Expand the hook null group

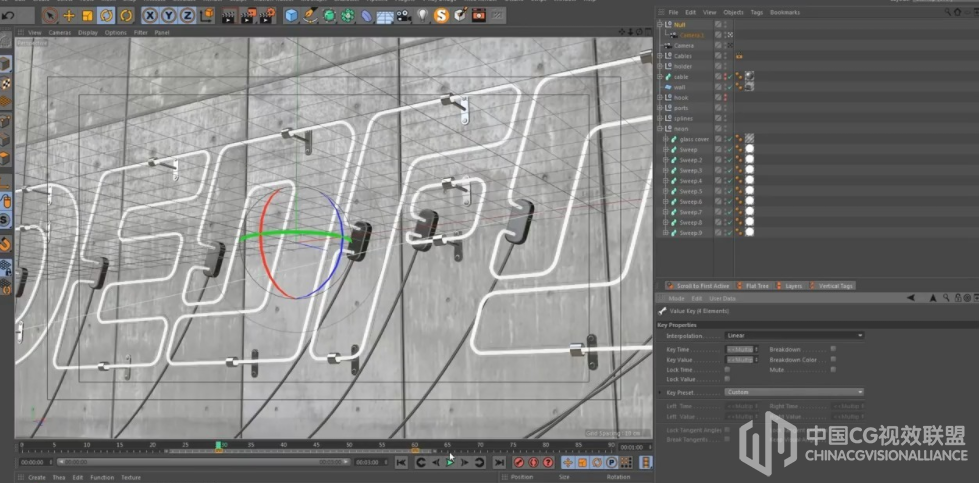point(660,97)
